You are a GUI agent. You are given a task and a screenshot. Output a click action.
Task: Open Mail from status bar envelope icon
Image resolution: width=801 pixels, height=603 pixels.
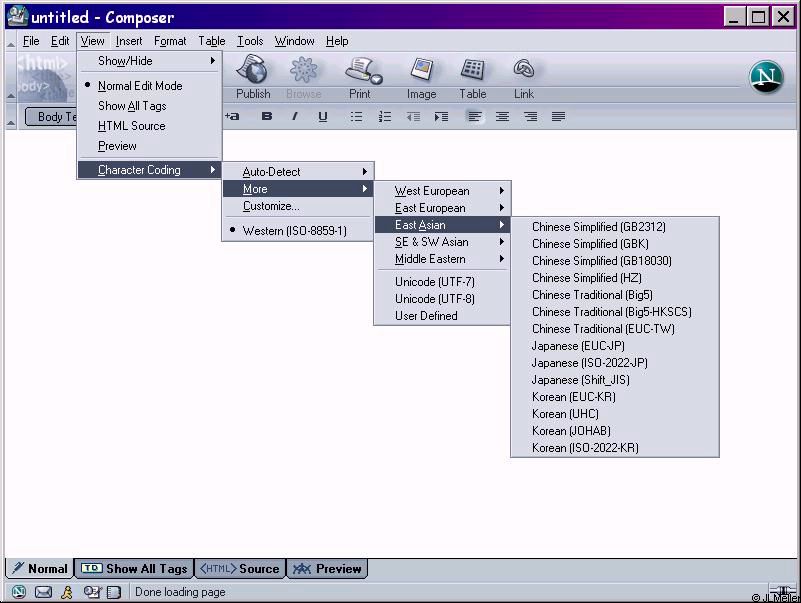pos(43,592)
